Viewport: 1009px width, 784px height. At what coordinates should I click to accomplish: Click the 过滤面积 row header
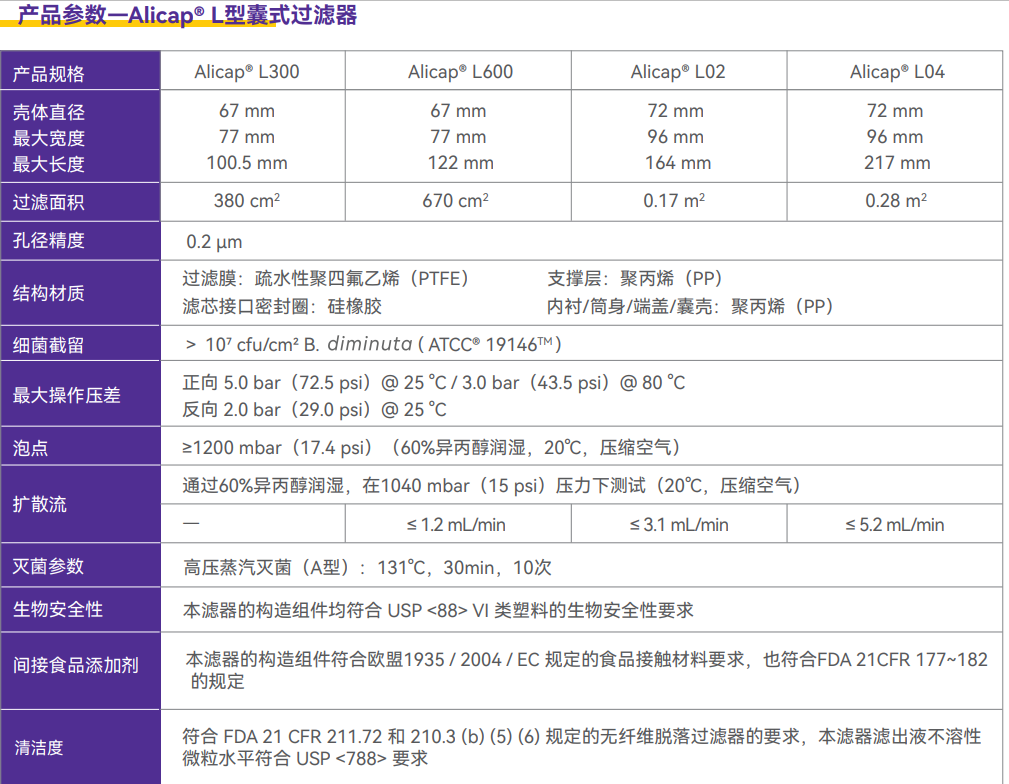pos(49,203)
